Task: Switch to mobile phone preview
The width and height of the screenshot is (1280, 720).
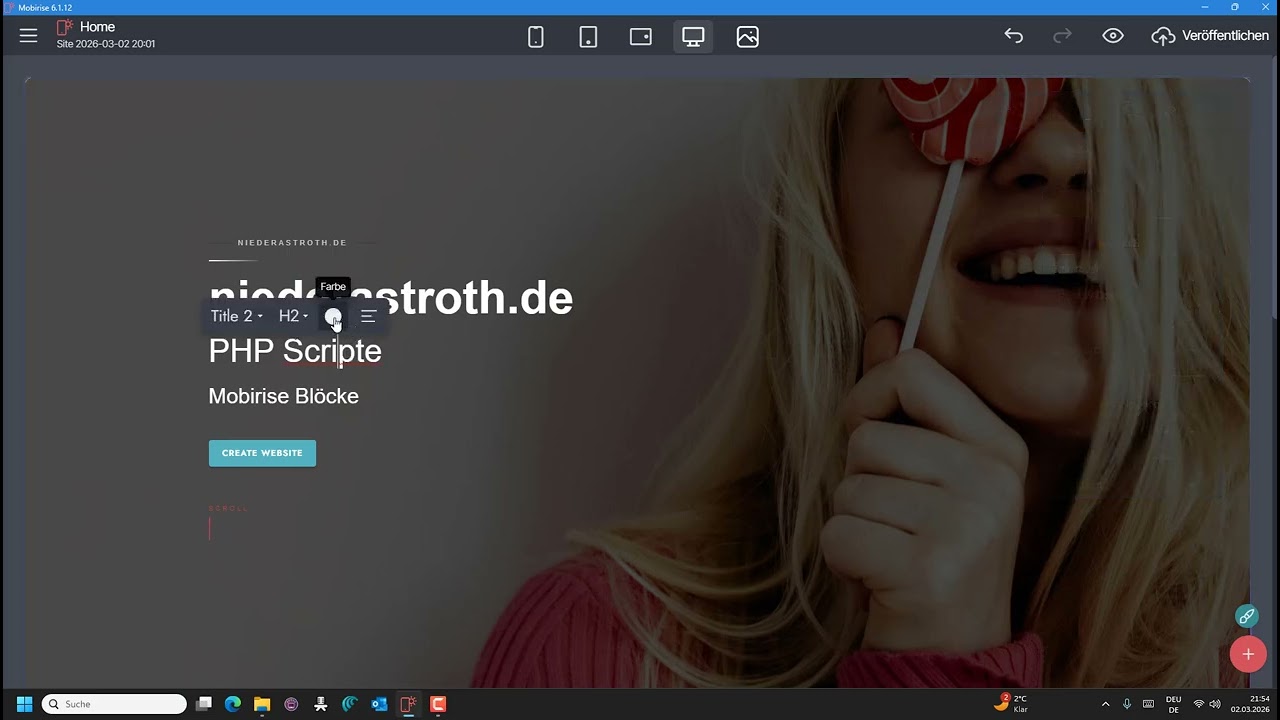Action: coord(536,37)
